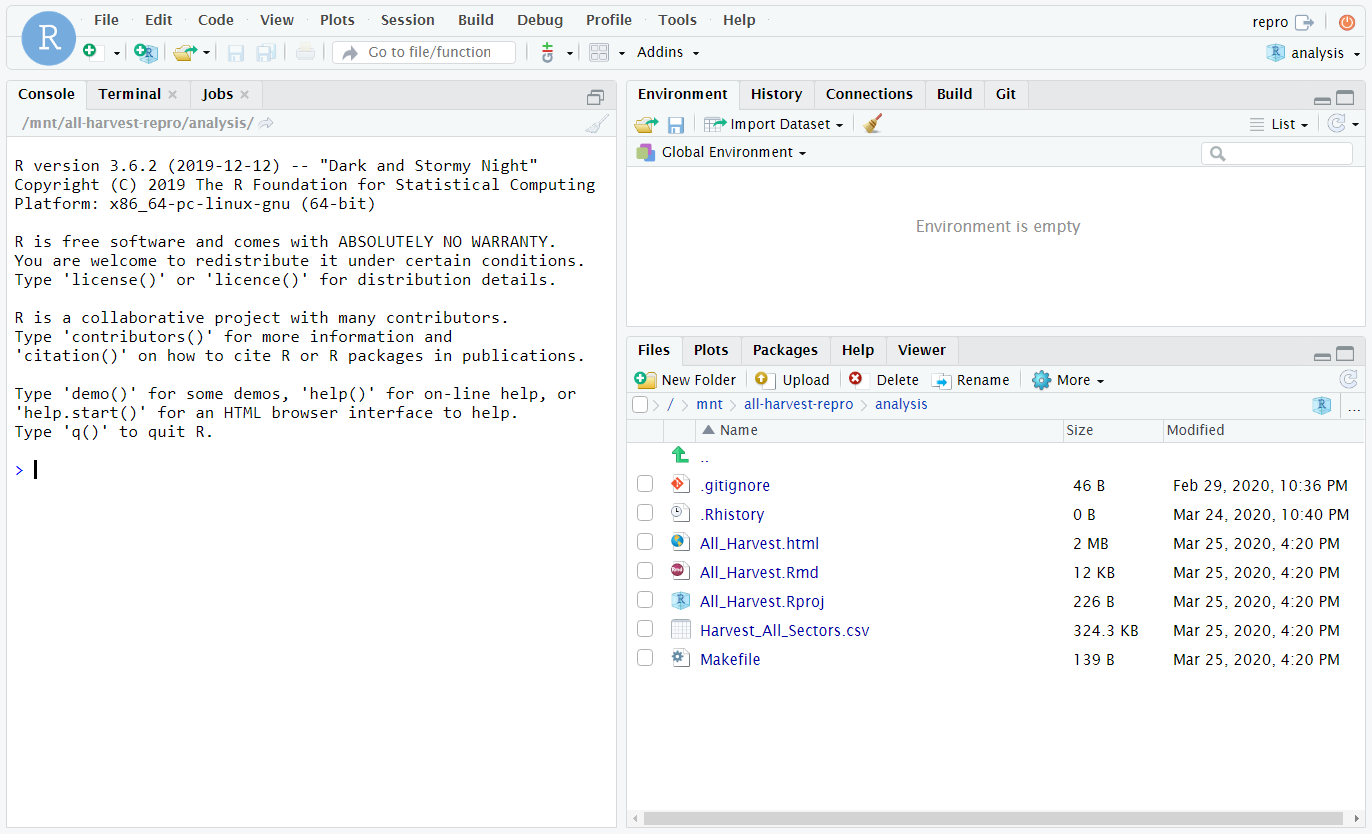Open the All_Harvest.Rmd file link
This screenshot has height=834, width=1372.
[759, 573]
